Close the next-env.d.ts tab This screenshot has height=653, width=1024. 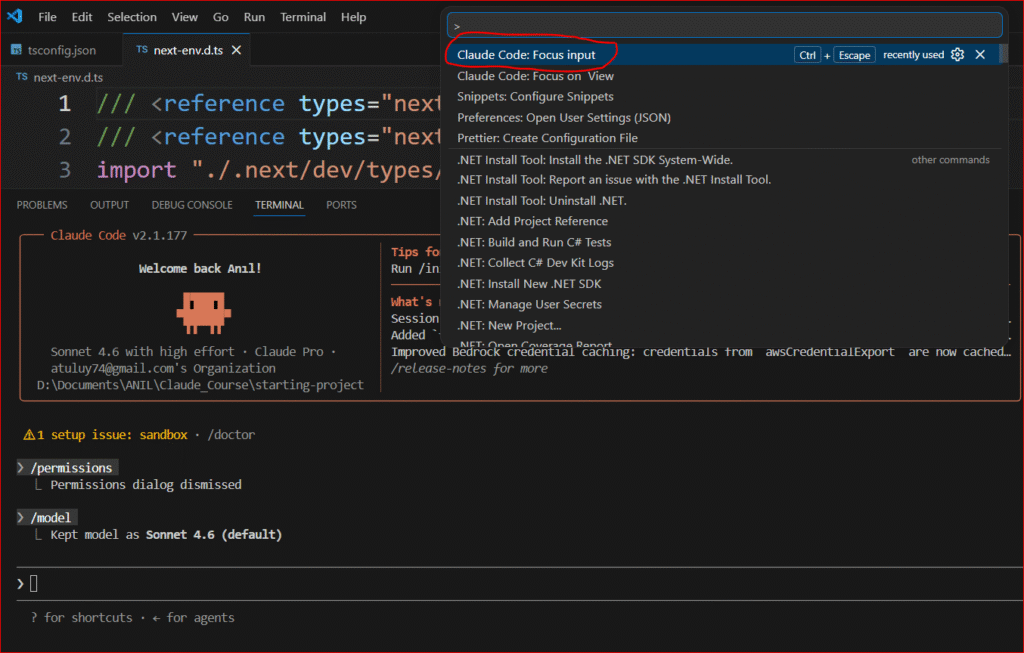click(x=236, y=50)
